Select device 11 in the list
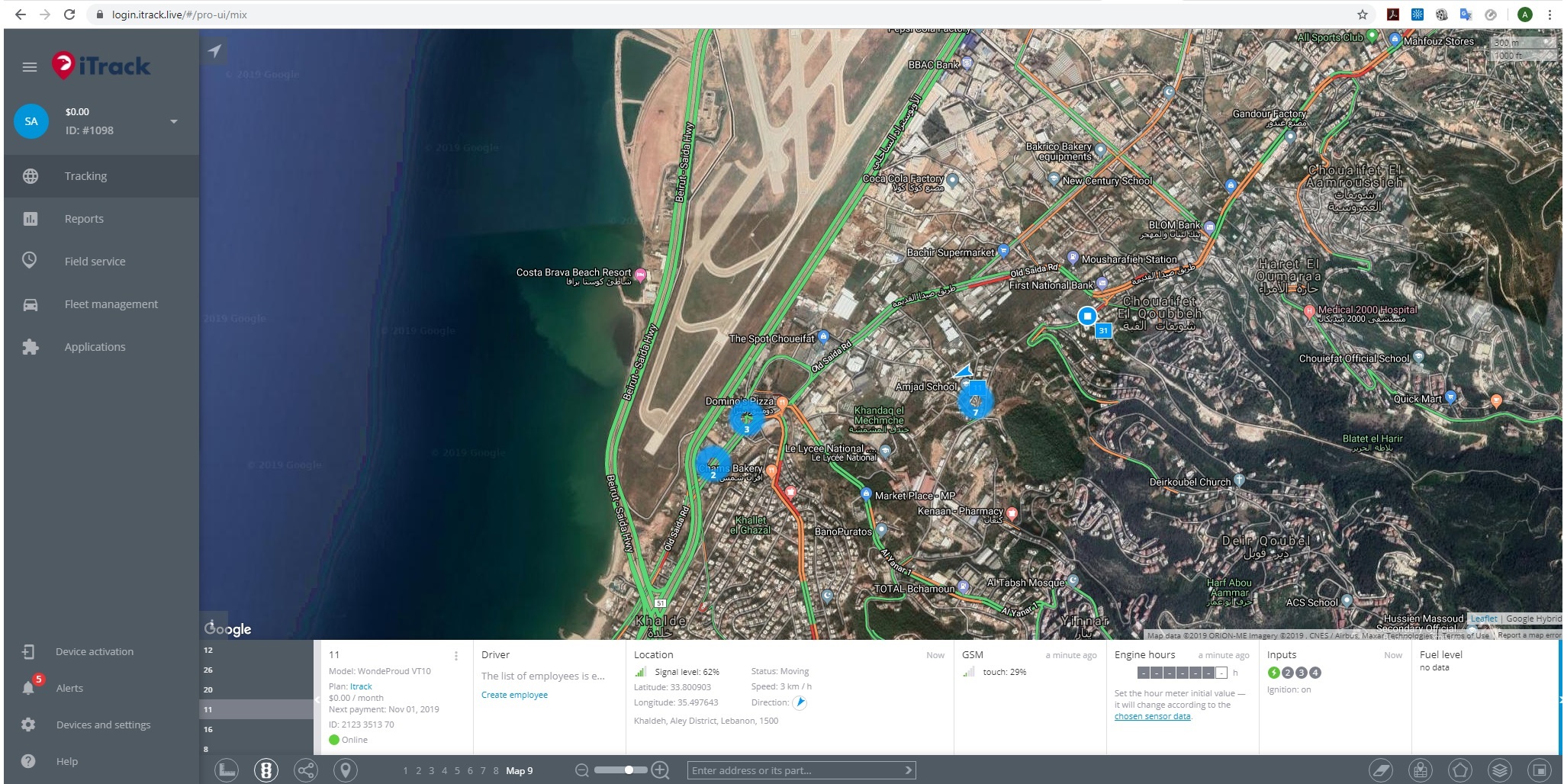This screenshot has height=784, width=1564. pyautogui.click(x=257, y=710)
